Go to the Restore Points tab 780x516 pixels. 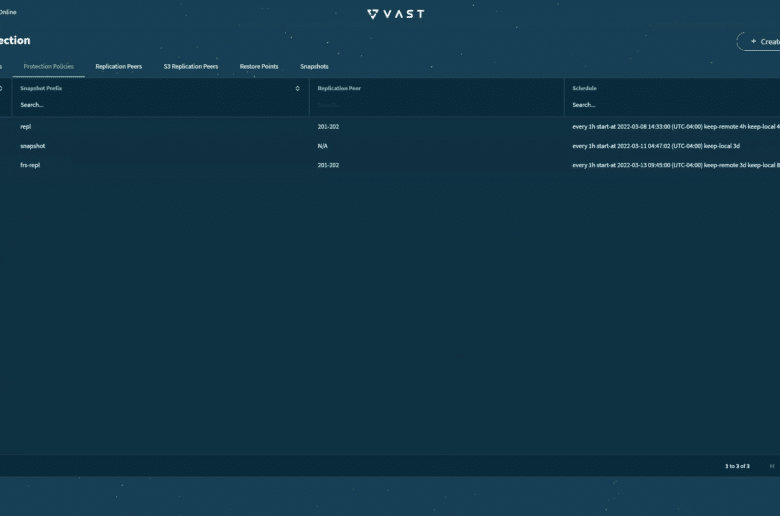(x=259, y=66)
